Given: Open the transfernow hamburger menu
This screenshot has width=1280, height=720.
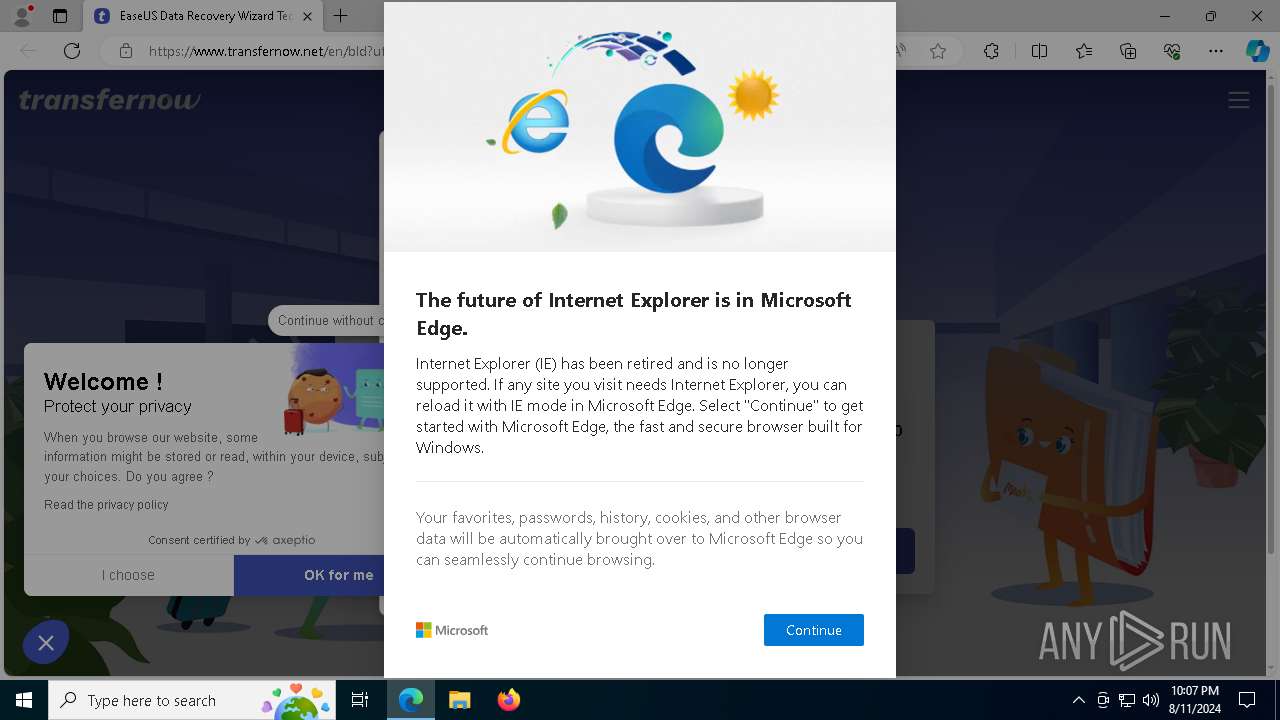Looking at the screenshot, I should pyautogui.click(x=1239, y=100).
